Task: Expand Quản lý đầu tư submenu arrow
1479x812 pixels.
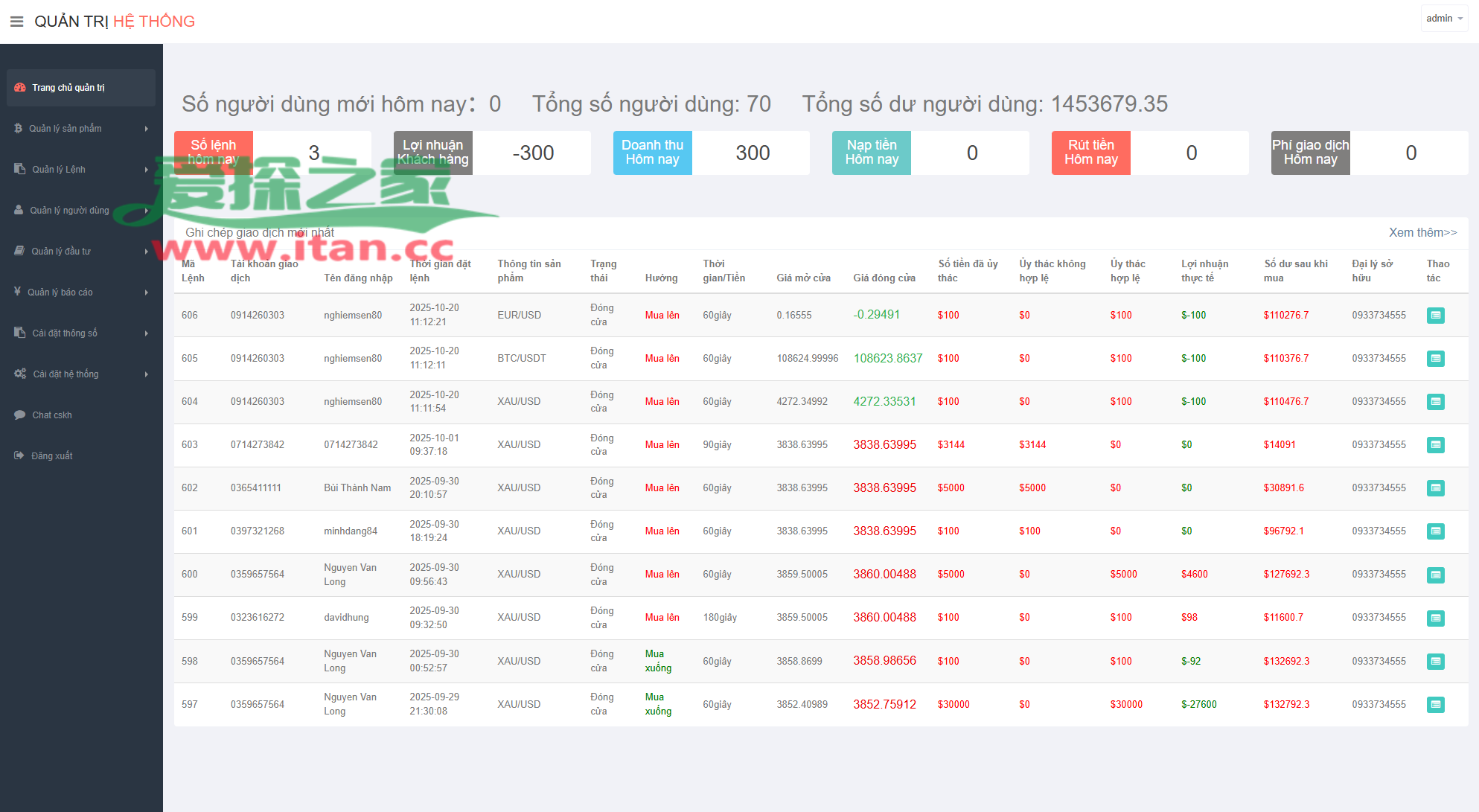Action: tap(147, 252)
